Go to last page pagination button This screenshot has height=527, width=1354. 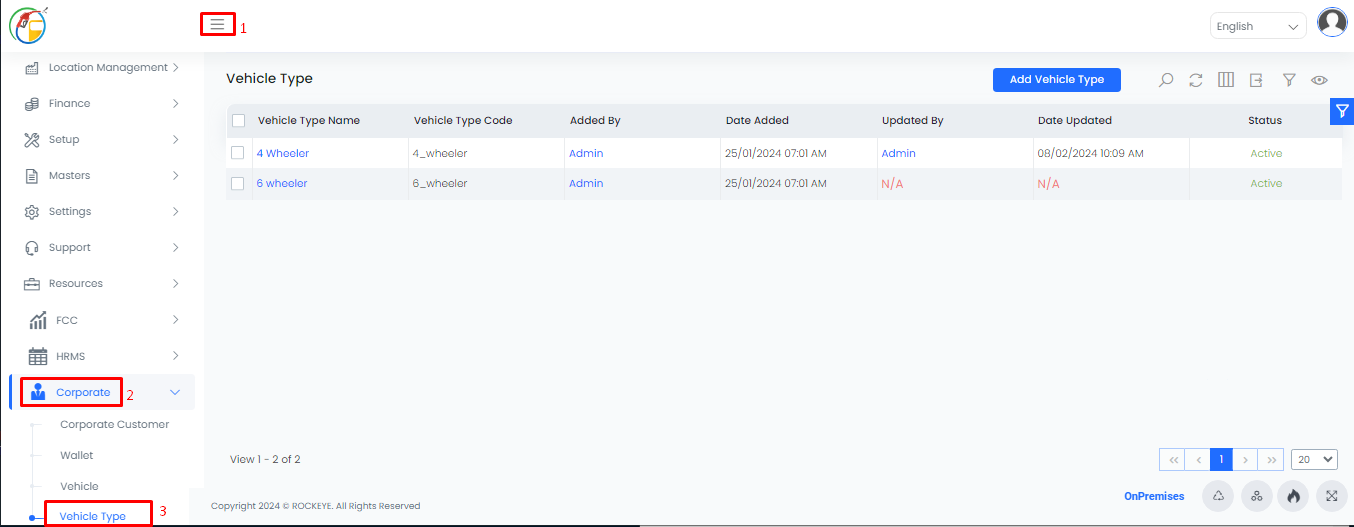click(1271, 459)
